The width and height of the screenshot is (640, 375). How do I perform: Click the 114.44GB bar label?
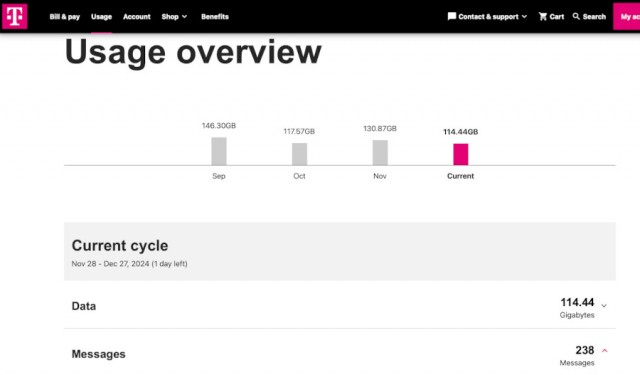click(460, 132)
